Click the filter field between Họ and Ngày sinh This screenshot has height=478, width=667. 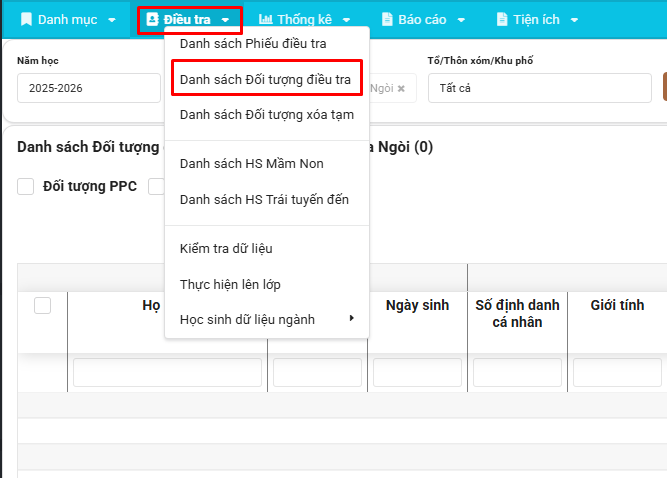[x=317, y=373]
